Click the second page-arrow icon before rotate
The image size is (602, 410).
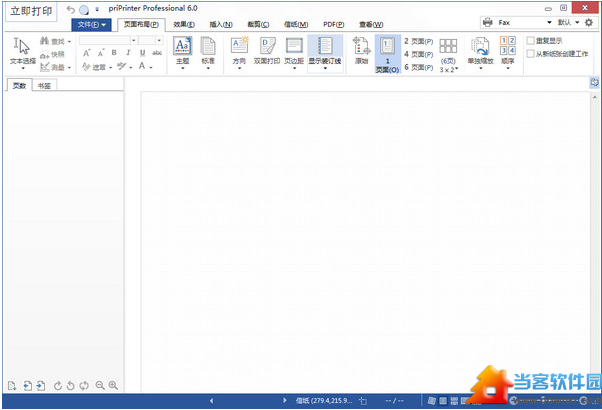click(41, 385)
